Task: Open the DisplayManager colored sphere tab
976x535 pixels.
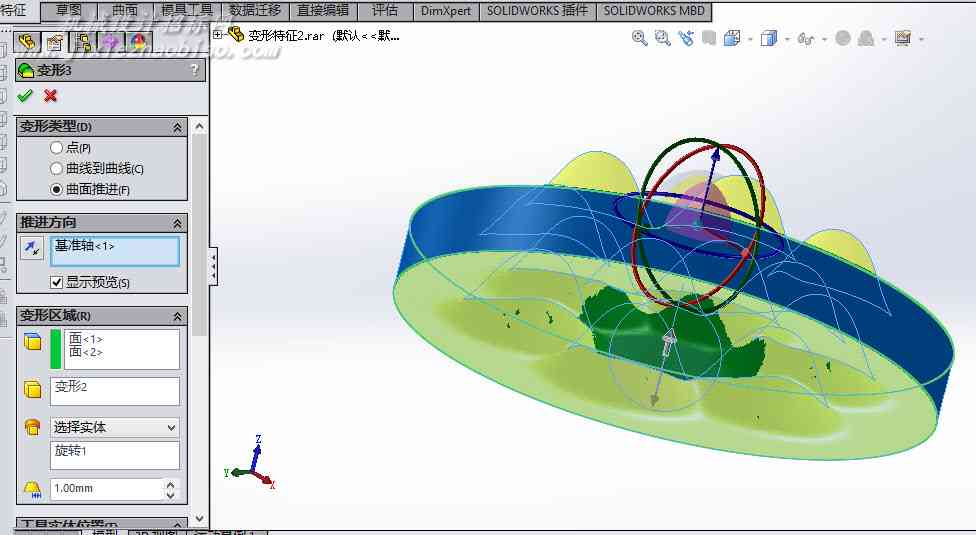Action: [x=138, y=42]
